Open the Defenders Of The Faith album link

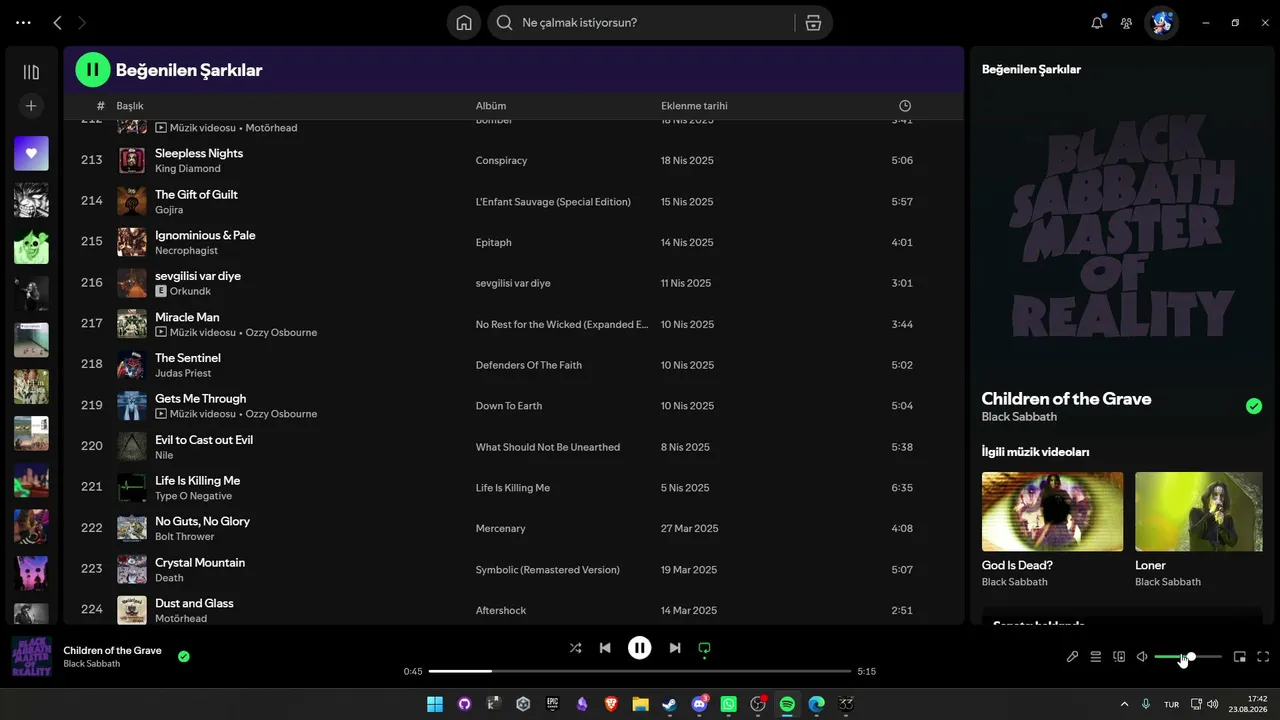point(529,365)
